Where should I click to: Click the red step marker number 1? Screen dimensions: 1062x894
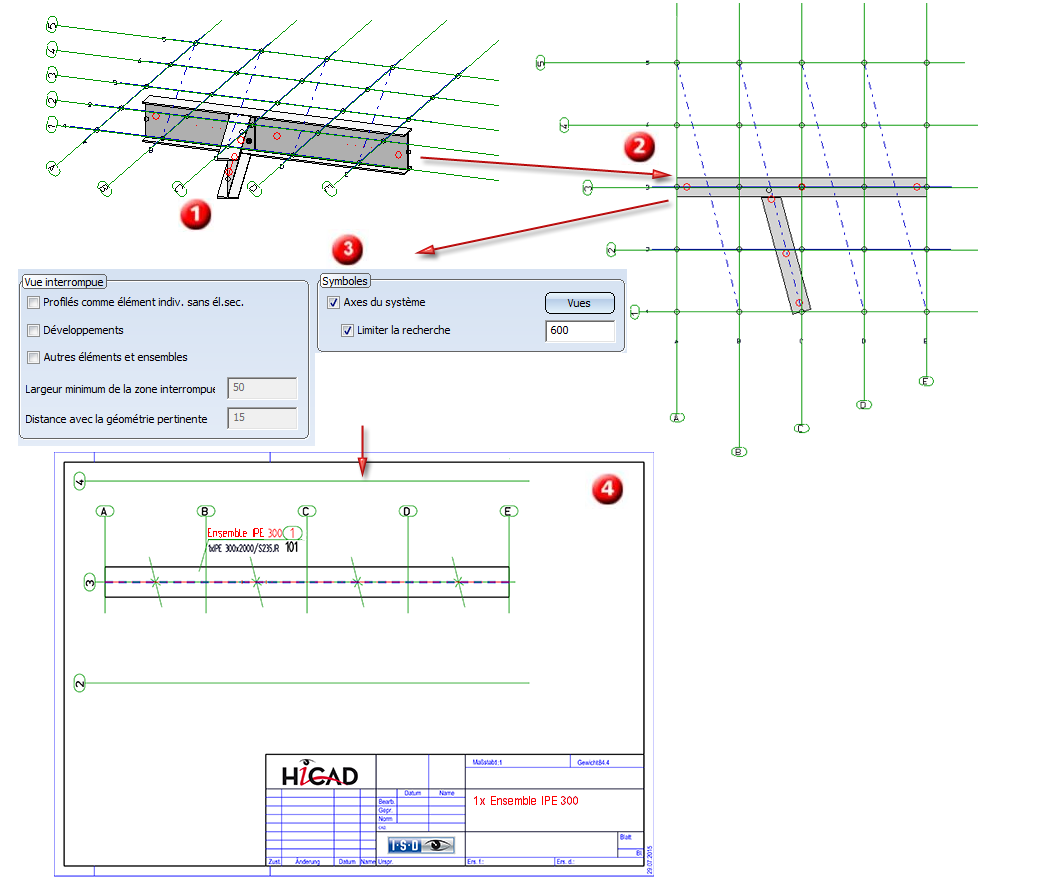pos(194,212)
